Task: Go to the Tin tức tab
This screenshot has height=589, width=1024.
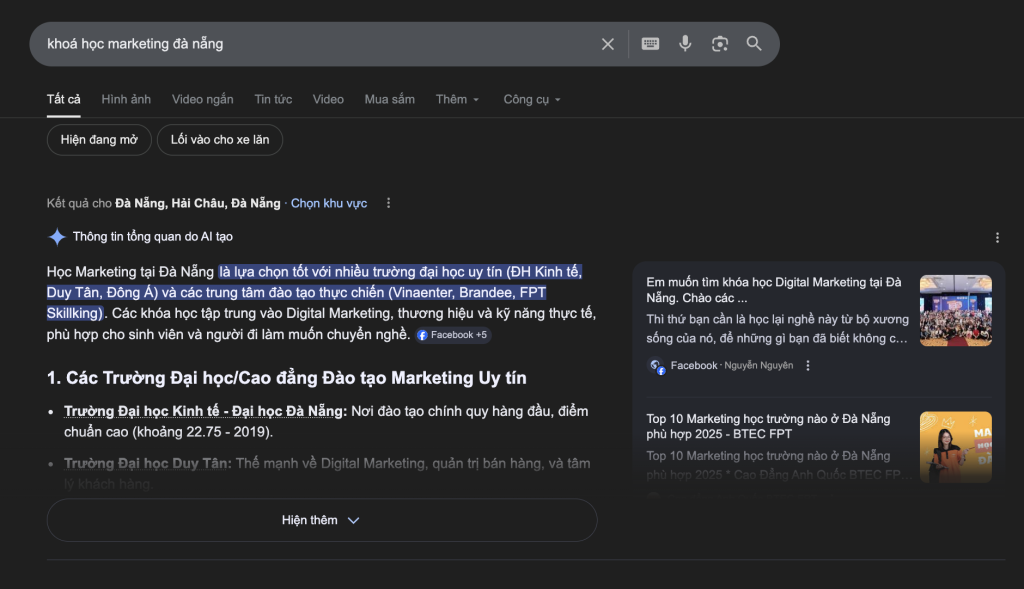Action: tap(273, 99)
